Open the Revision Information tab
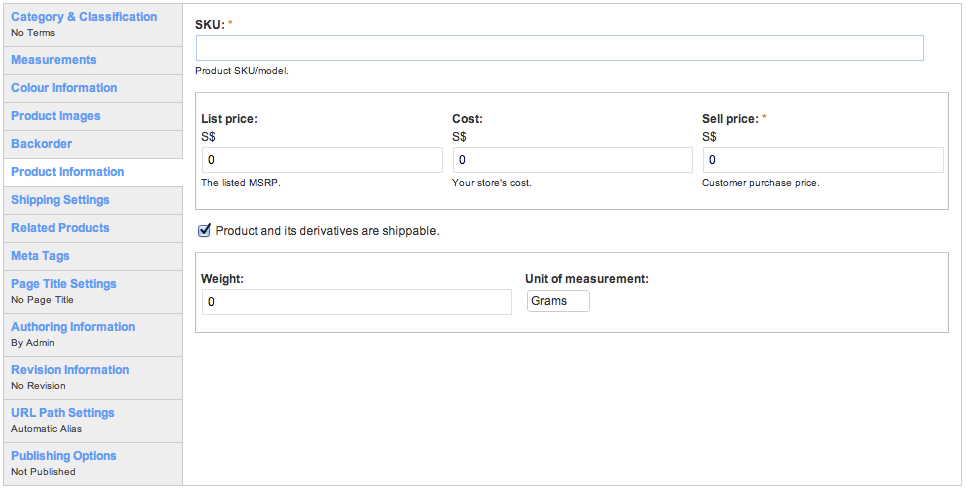The width and height of the screenshot is (966, 491). pos(92,378)
